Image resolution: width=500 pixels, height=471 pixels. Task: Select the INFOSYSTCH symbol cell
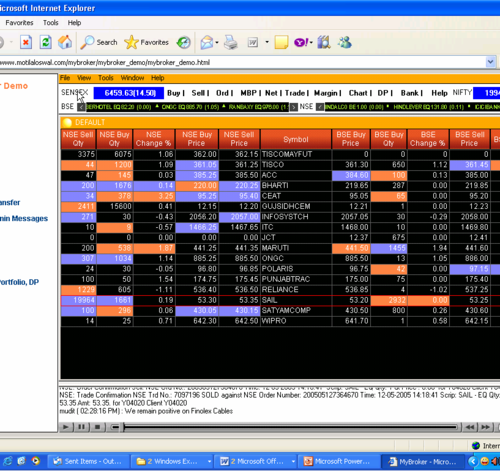(x=296, y=217)
